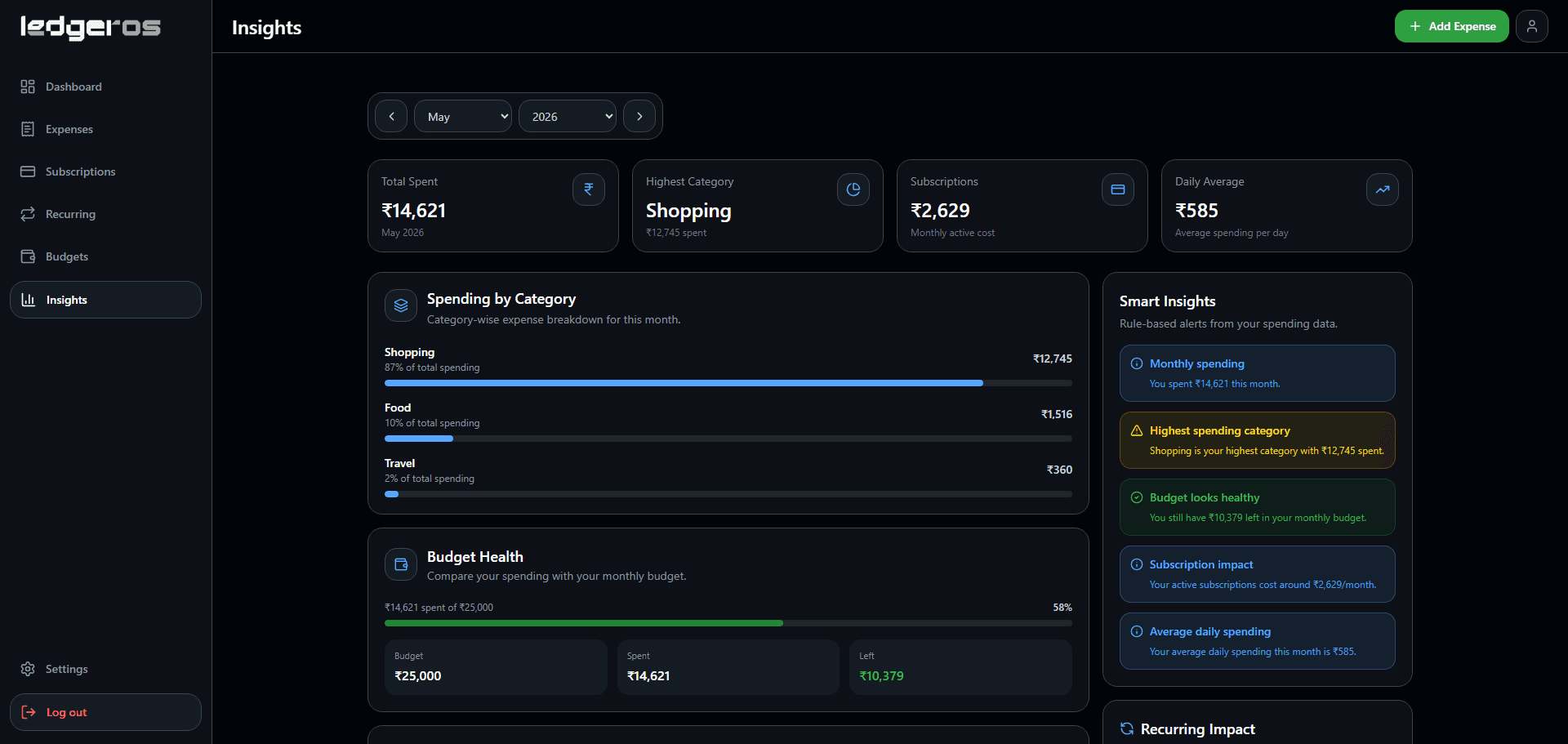Click the trend icon in Daily Average card
The height and width of the screenshot is (744, 1568).
1383,189
